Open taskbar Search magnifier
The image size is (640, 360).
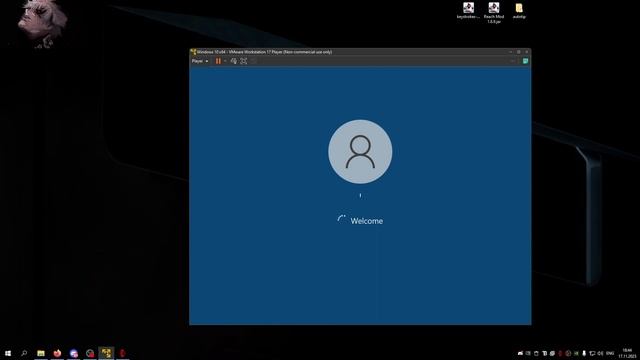(24, 353)
